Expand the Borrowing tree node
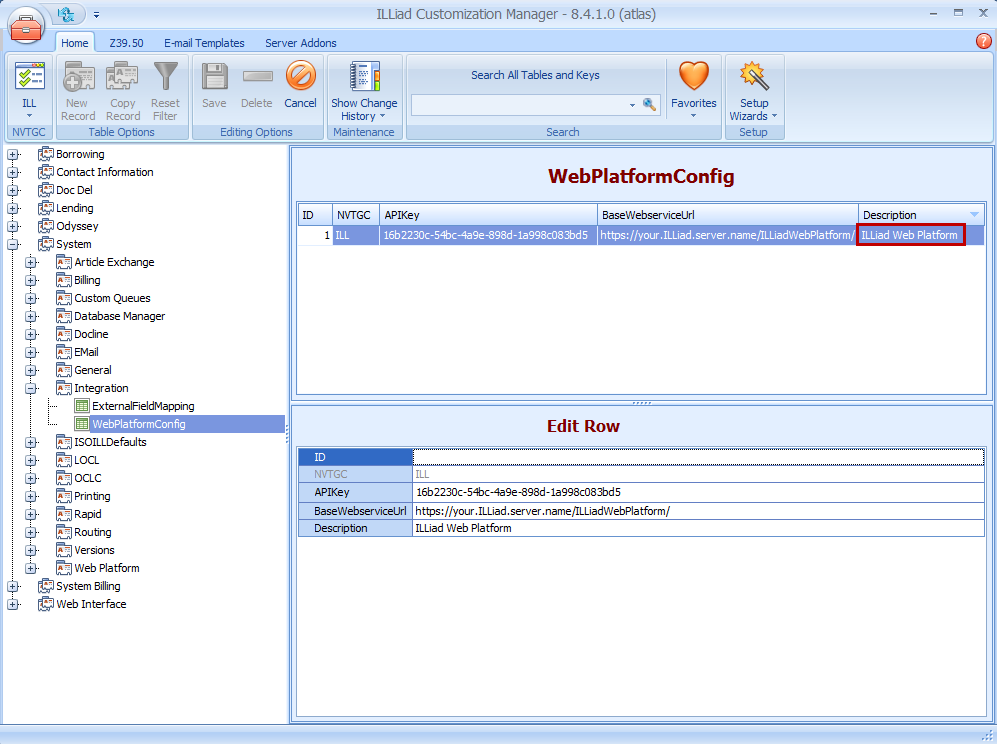The width and height of the screenshot is (997, 744). coord(13,154)
